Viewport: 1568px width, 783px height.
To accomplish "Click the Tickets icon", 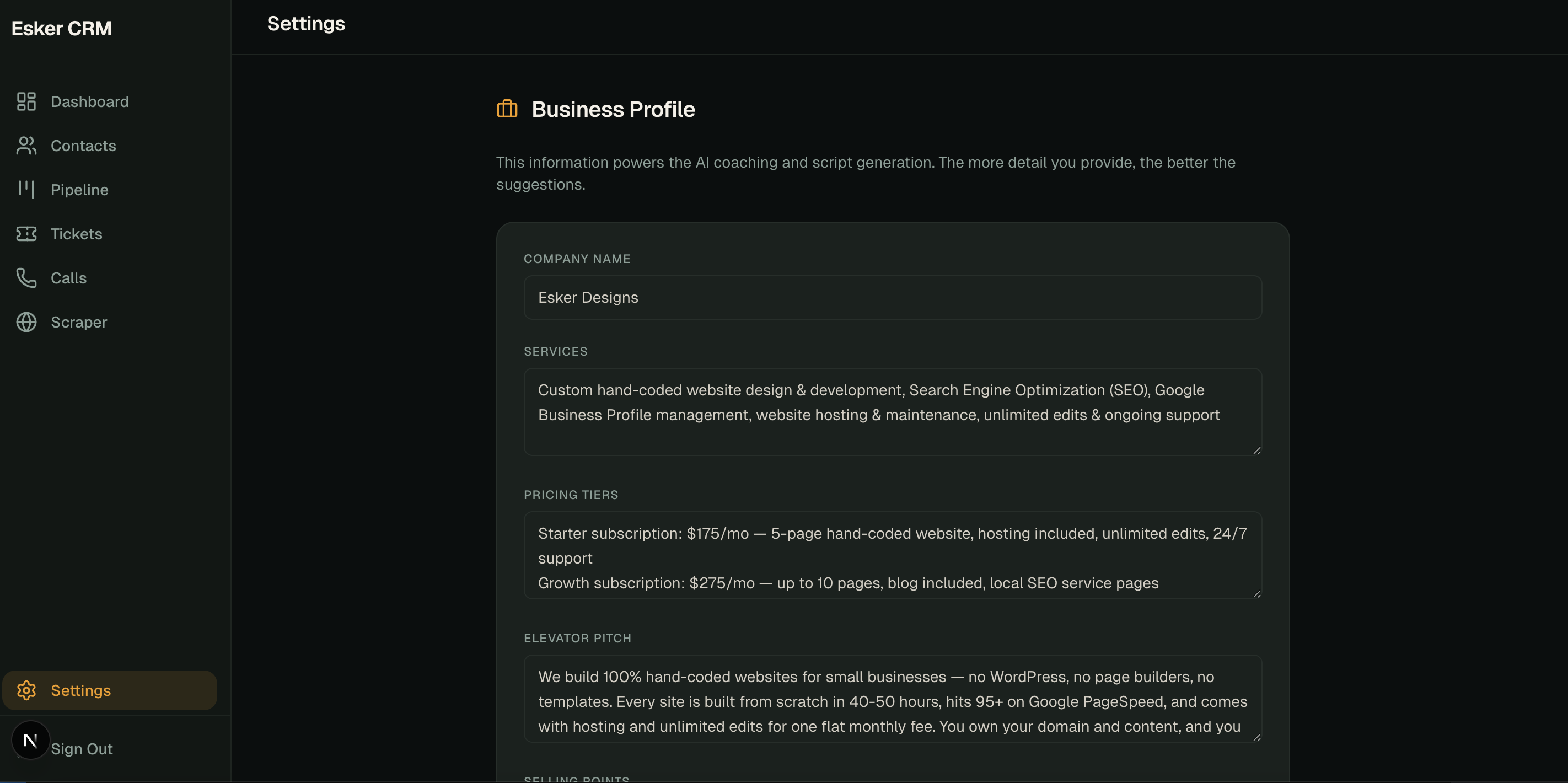I will click(25, 234).
